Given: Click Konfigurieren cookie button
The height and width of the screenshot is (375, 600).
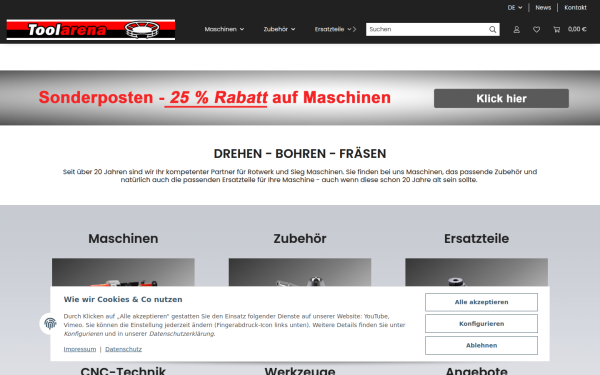Looking at the screenshot, I should click(x=481, y=324).
